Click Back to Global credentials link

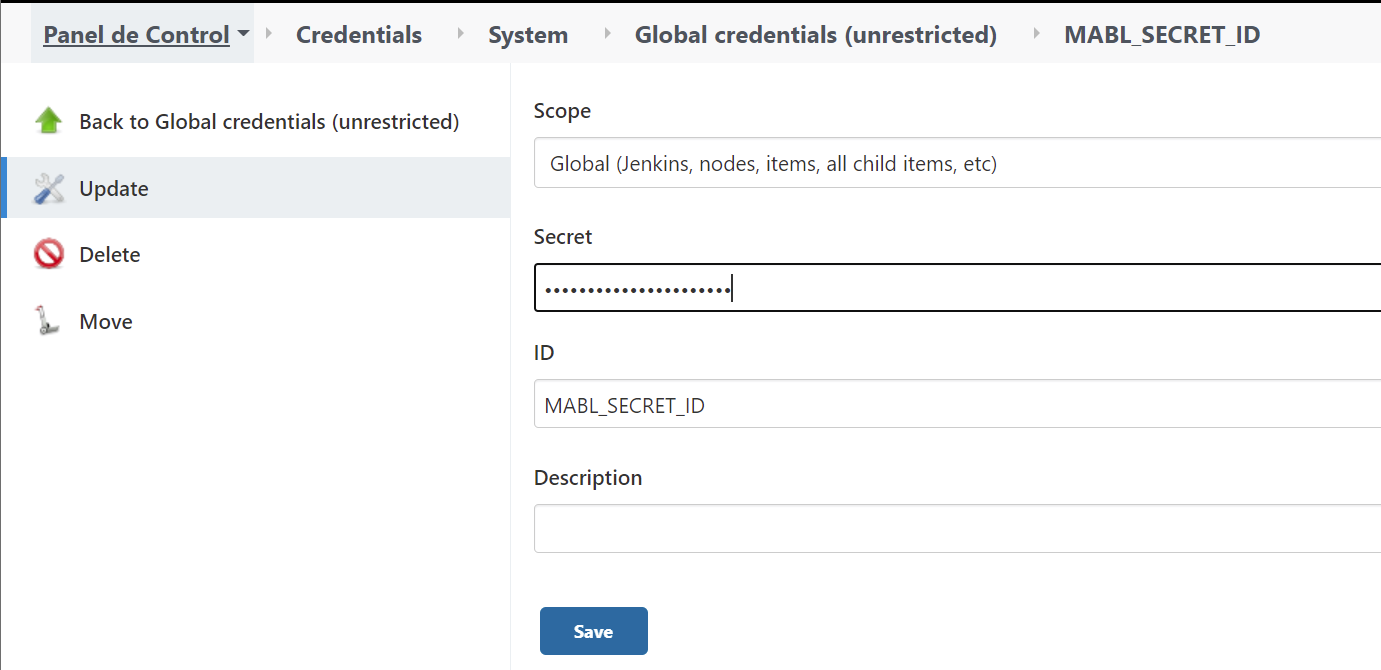click(x=269, y=122)
